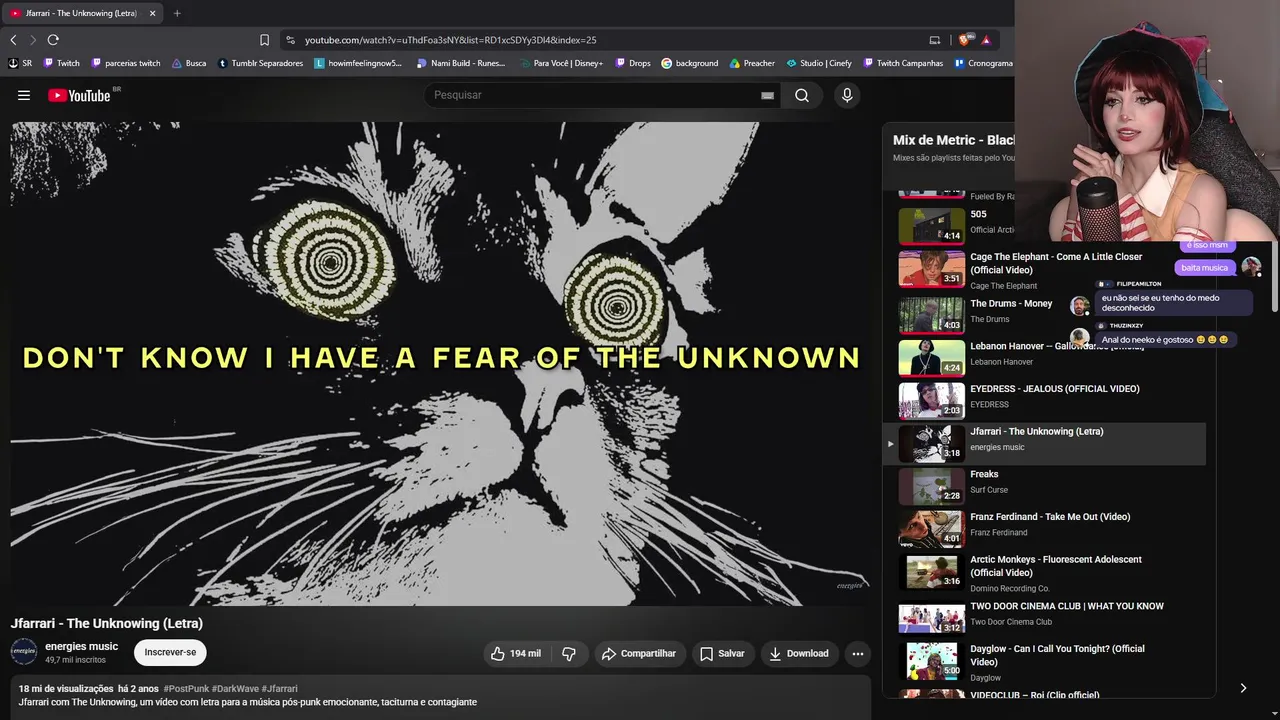Click the #Jfarrari hashtag
Screen dimensions: 1280x720
point(280,689)
